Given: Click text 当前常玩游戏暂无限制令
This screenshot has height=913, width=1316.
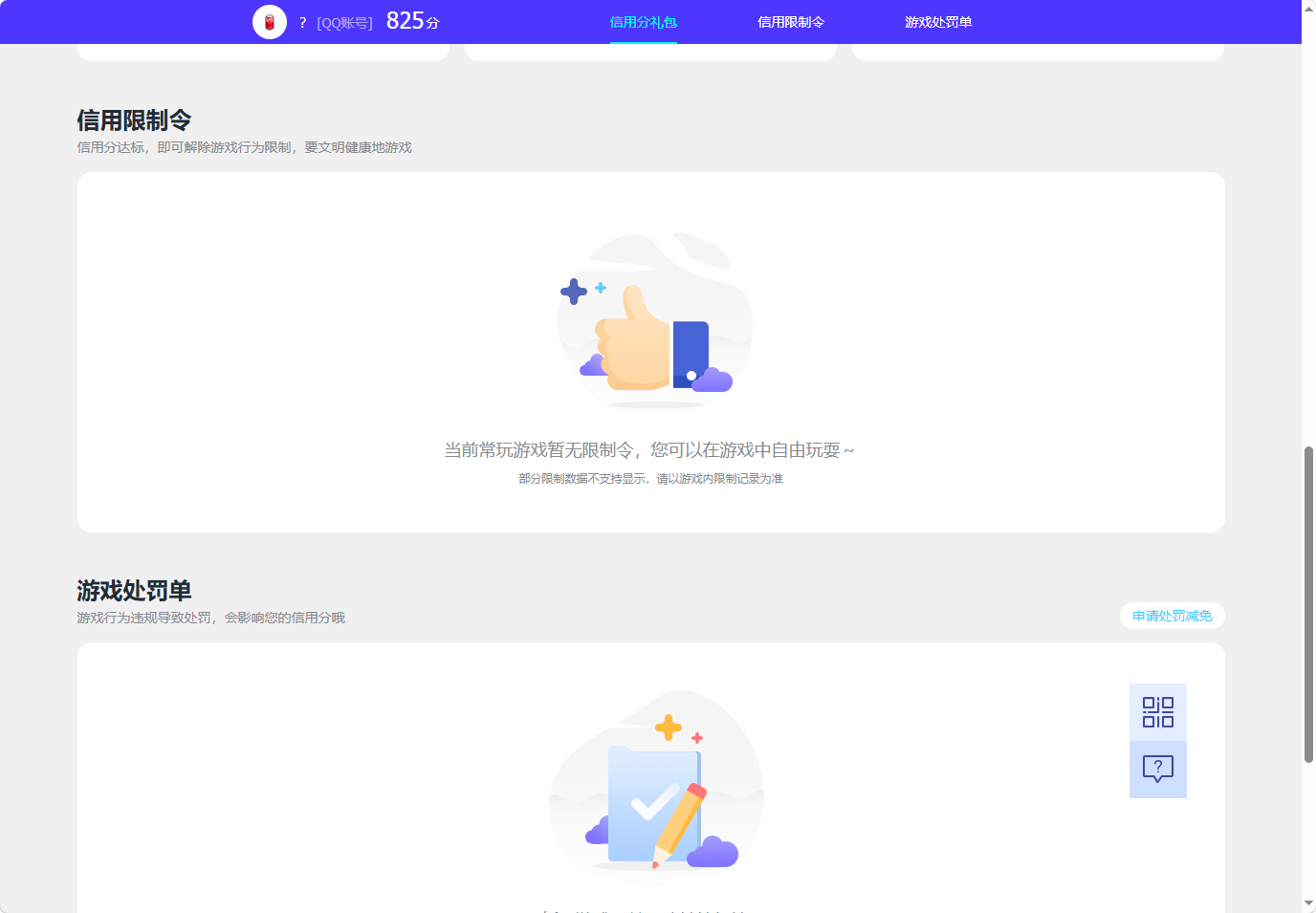Looking at the screenshot, I should pos(538,449).
